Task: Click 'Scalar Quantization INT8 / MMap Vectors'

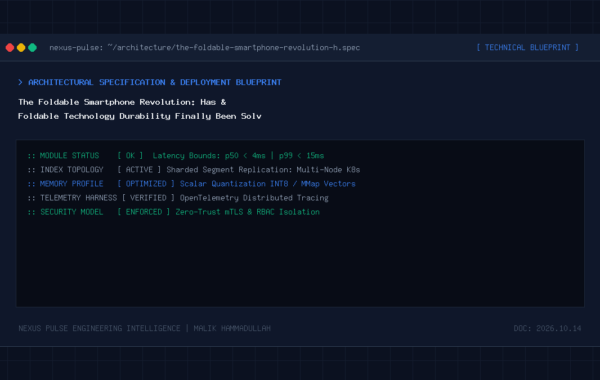Action: (267, 184)
